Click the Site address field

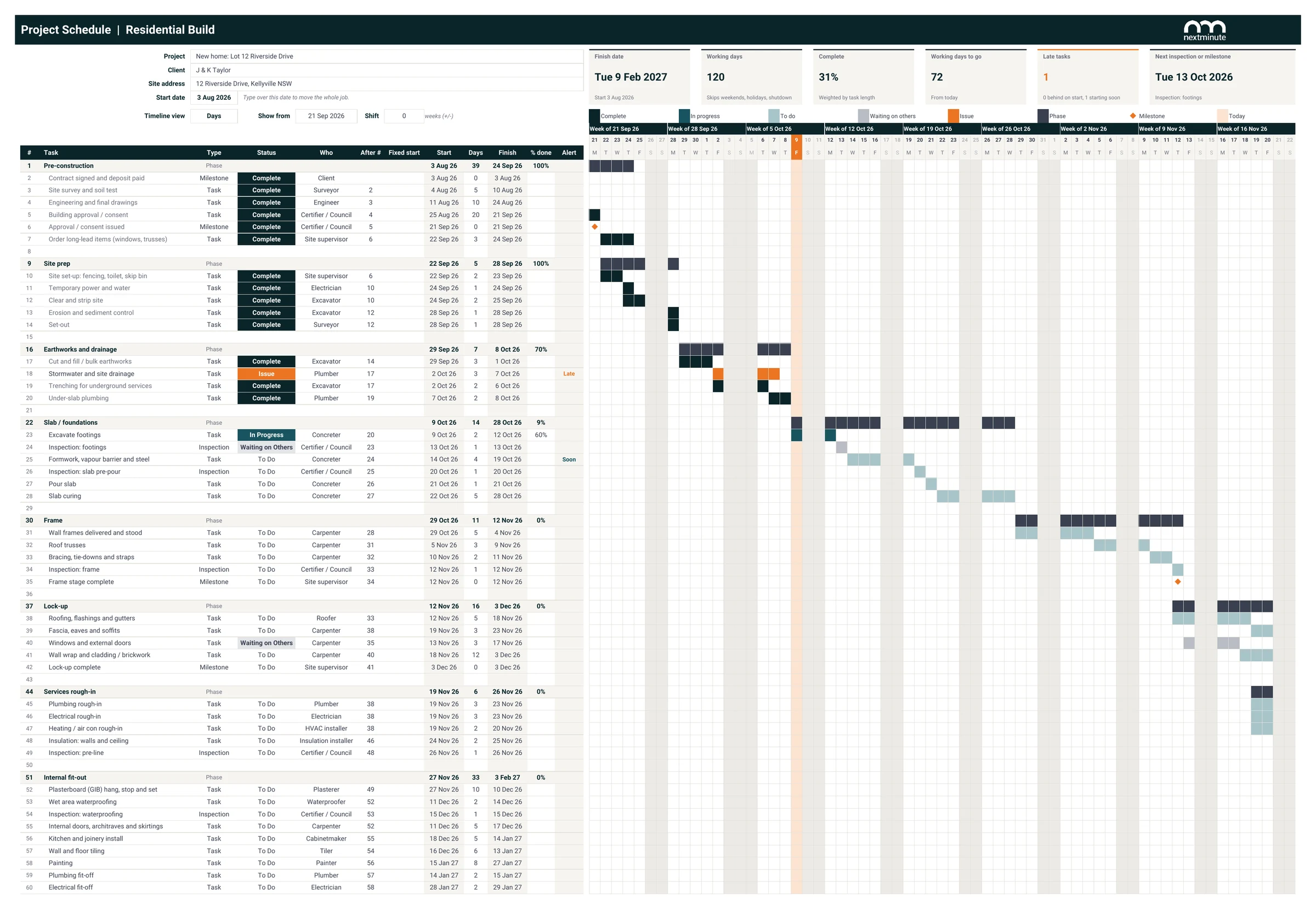click(387, 84)
